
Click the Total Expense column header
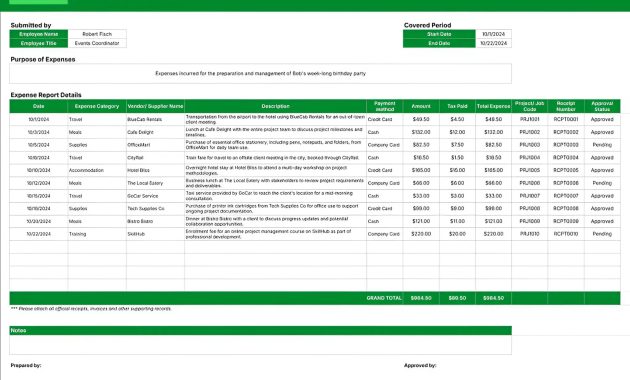tap(493, 106)
